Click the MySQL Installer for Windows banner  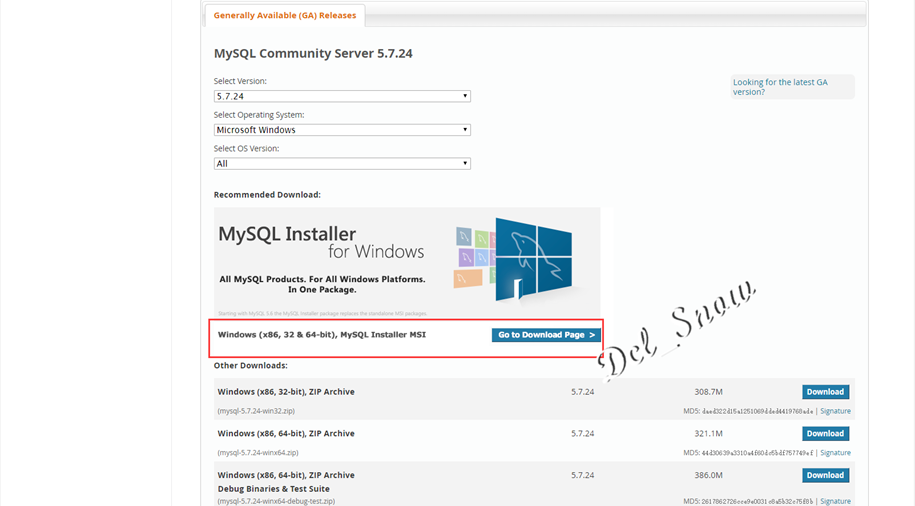pos(407,263)
